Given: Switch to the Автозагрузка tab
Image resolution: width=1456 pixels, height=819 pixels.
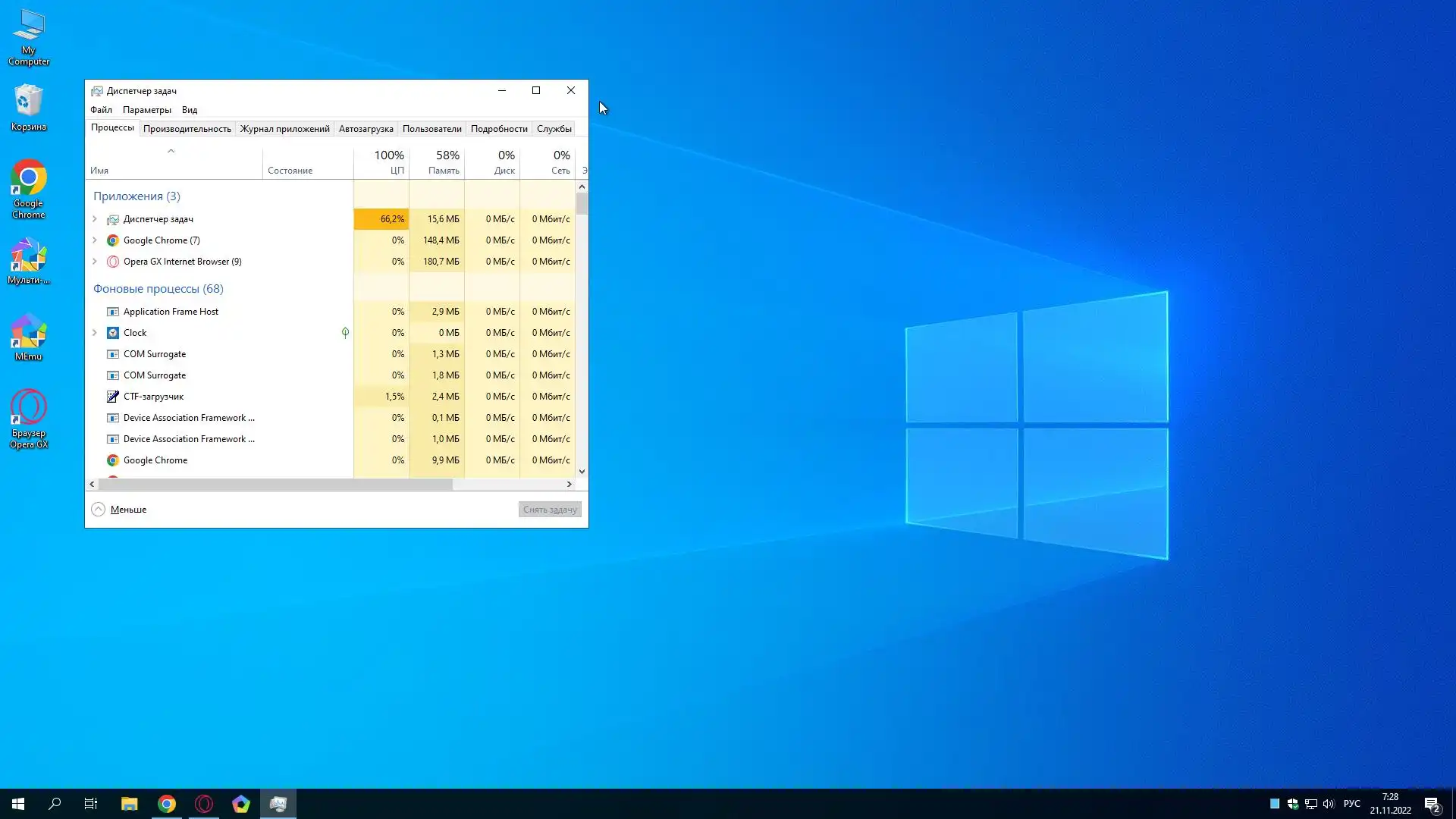Looking at the screenshot, I should click(366, 129).
